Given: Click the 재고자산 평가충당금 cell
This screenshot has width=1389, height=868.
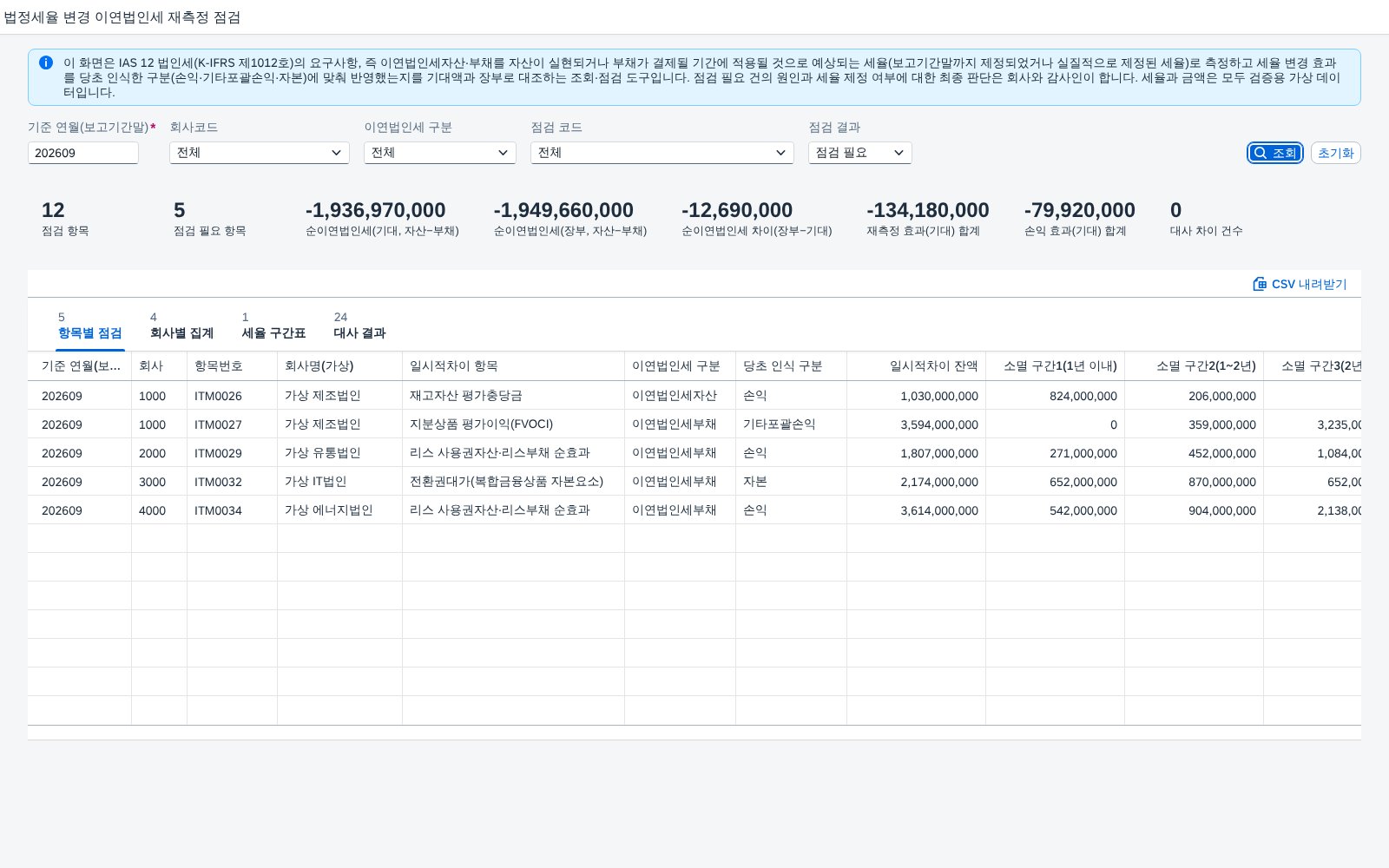Looking at the screenshot, I should coord(513,396).
